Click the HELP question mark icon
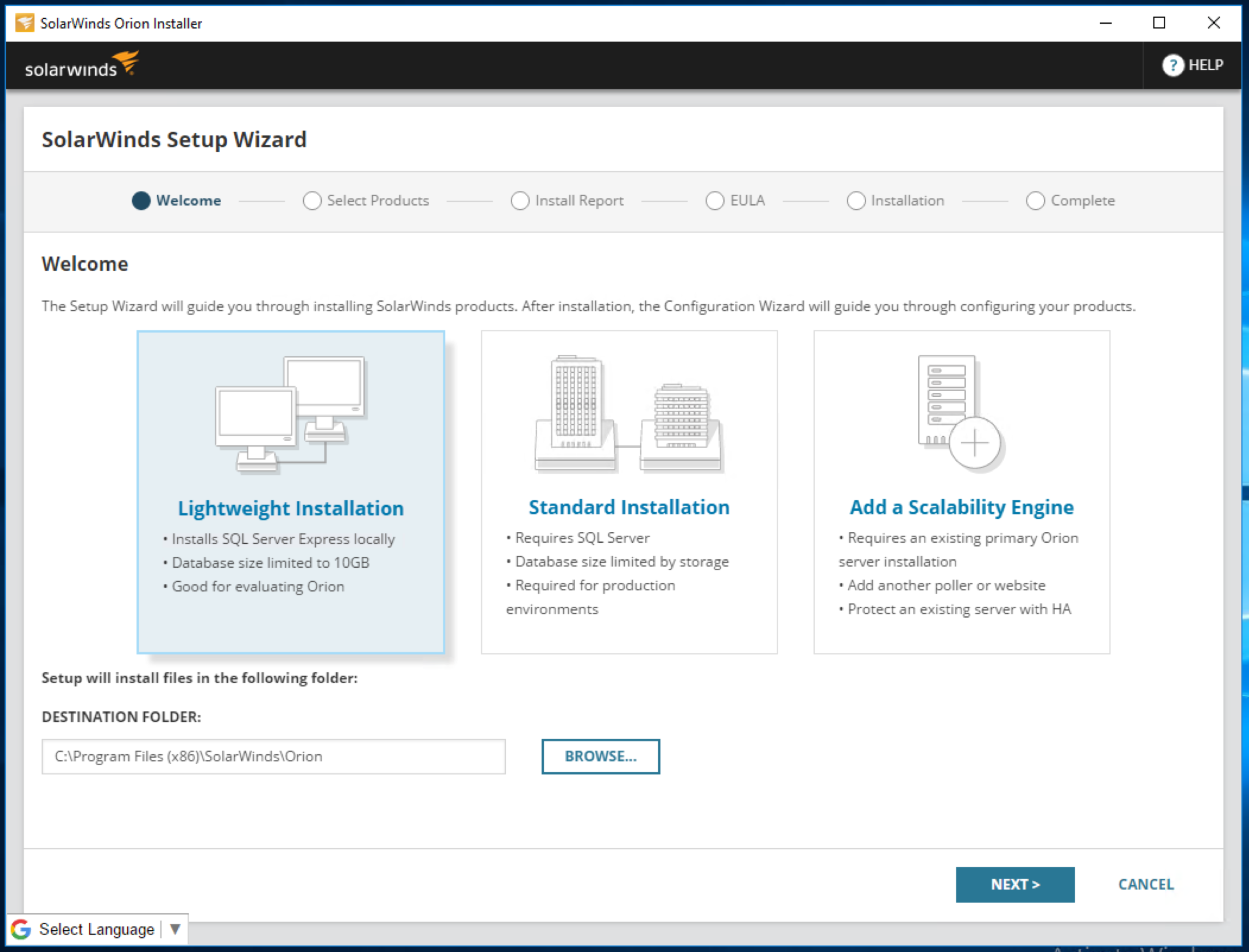 tap(1172, 65)
